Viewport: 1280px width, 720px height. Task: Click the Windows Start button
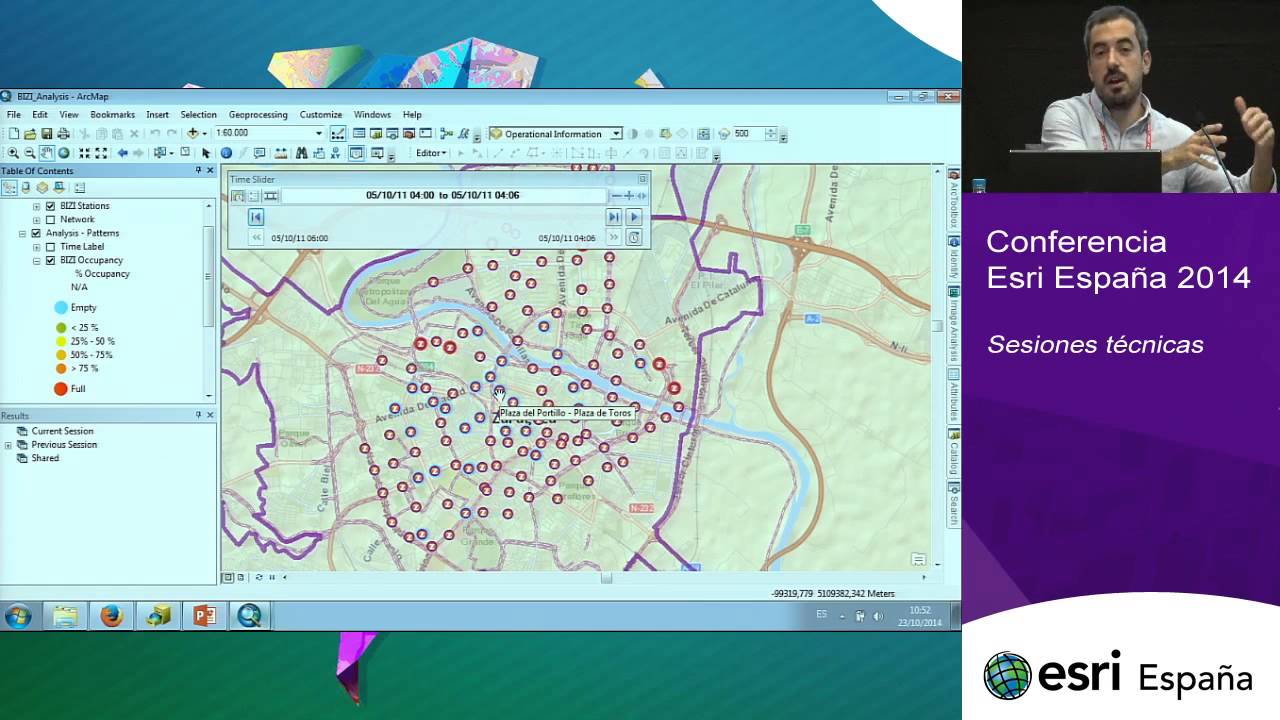(x=18, y=616)
